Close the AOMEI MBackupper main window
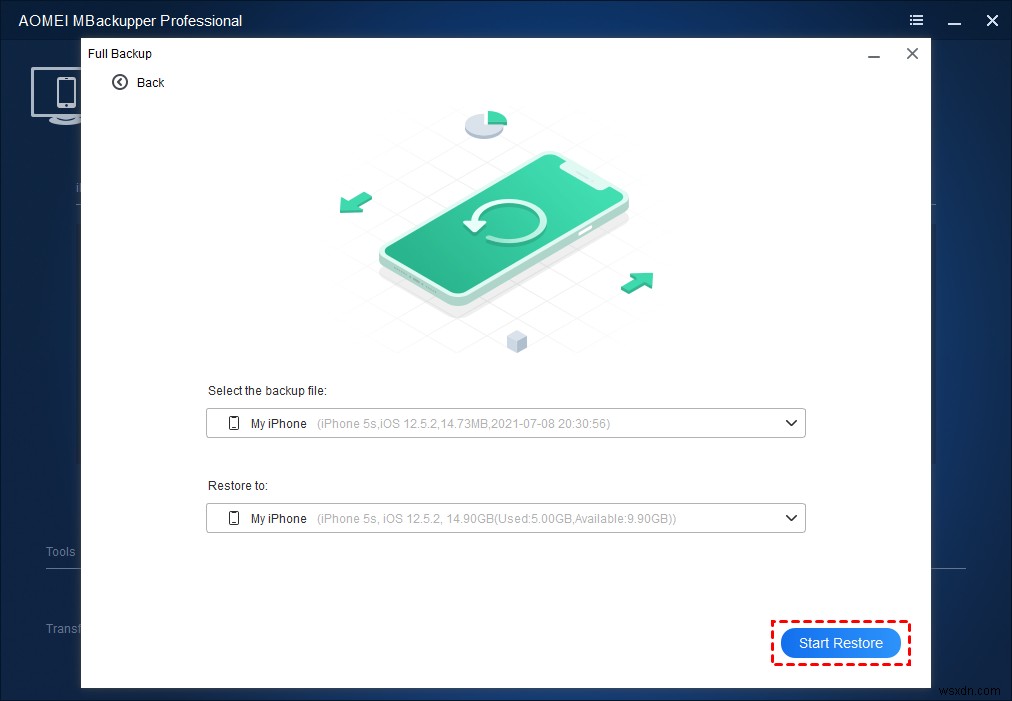 [x=993, y=21]
